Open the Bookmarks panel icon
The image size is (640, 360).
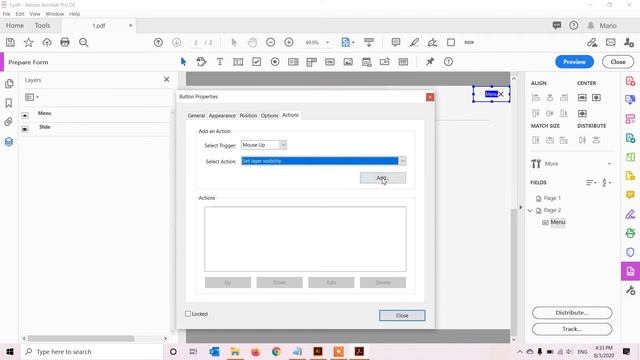pyautogui.click(x=9, y=103)
